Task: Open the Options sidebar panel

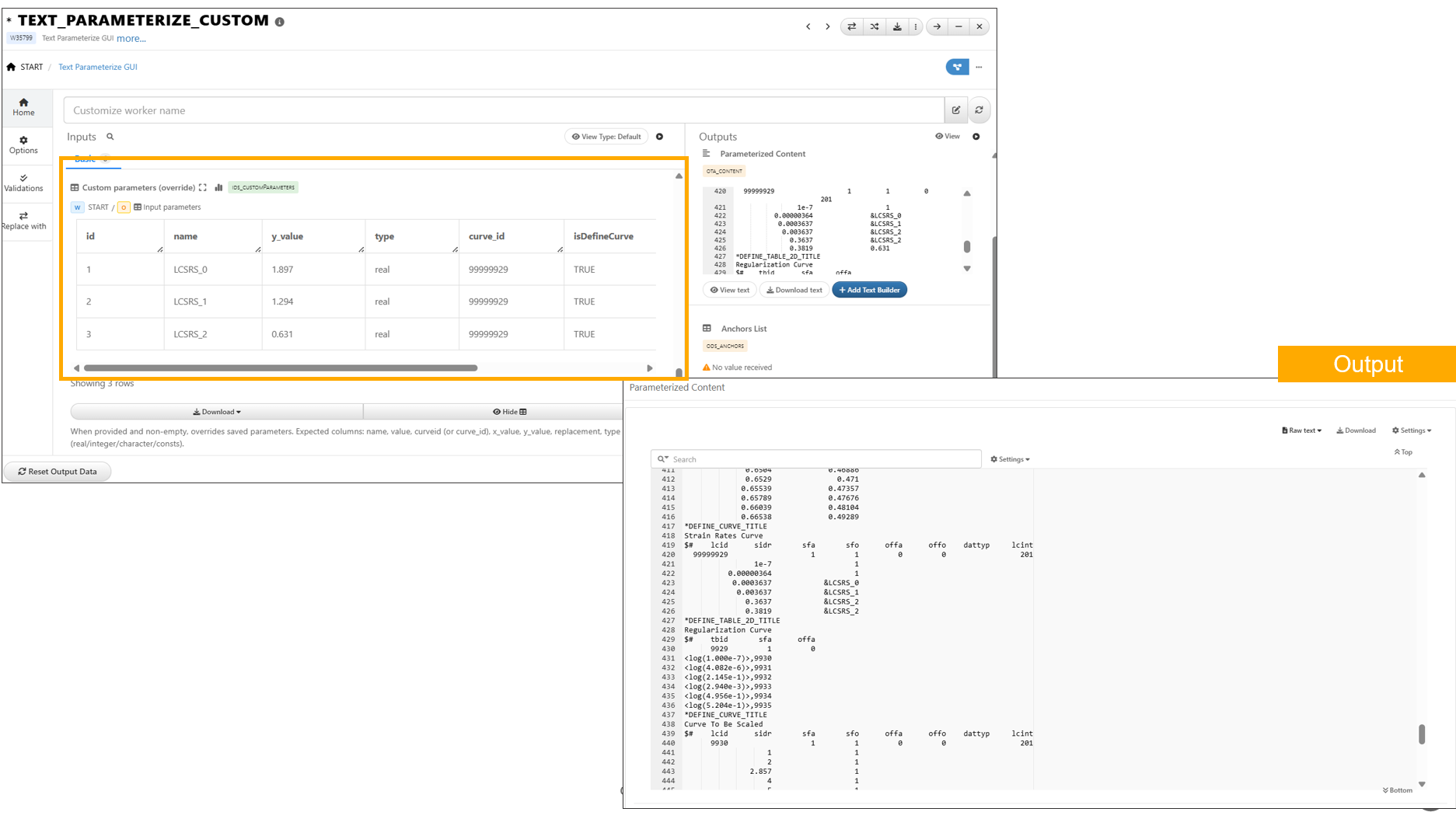Action: (x=23, y=145)
